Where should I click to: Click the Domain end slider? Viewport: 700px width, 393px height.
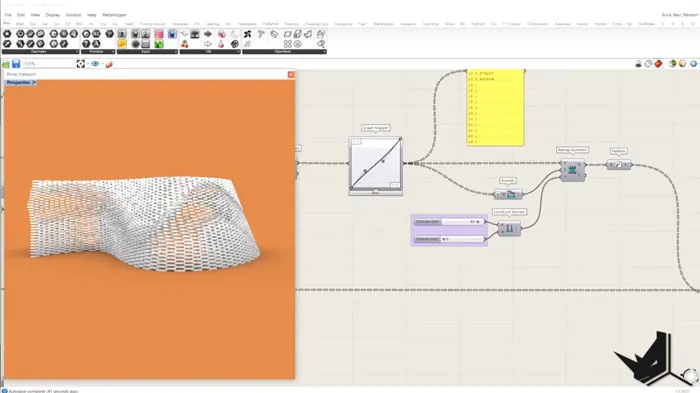pyautogui.click(x=450, y=239)
